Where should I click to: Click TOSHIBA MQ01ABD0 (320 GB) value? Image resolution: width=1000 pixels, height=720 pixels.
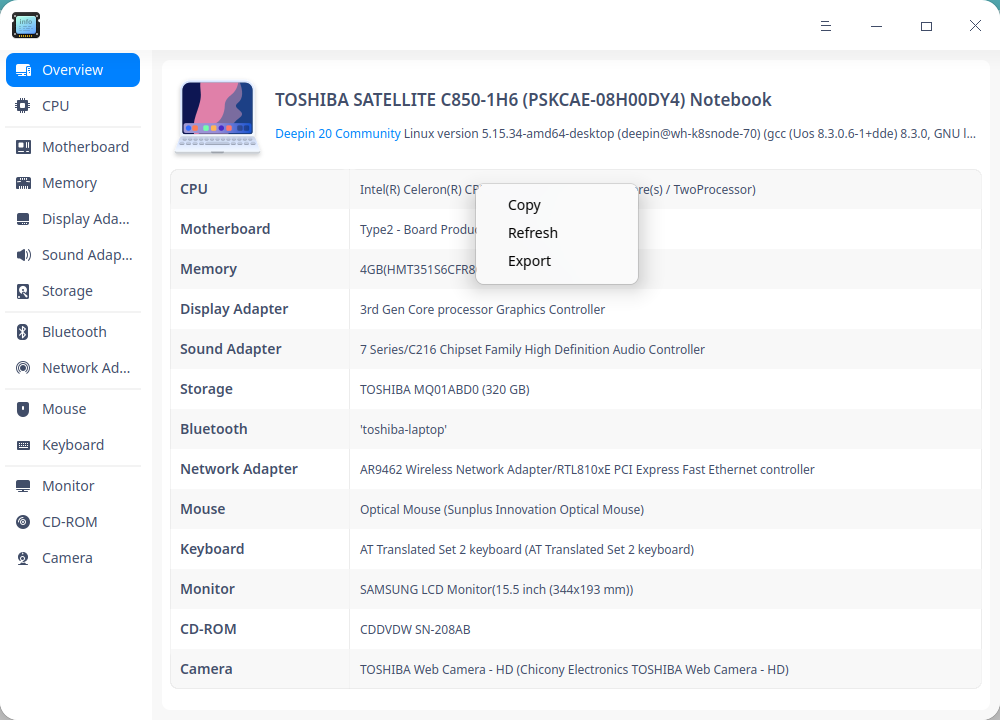click(x=445, y=390)
